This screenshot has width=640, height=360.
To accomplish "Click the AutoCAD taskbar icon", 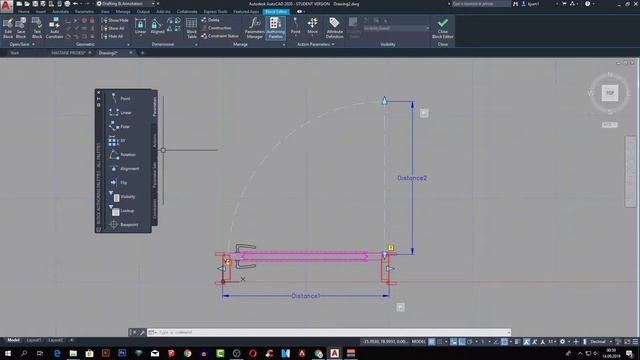I will [x=334, y=353].
